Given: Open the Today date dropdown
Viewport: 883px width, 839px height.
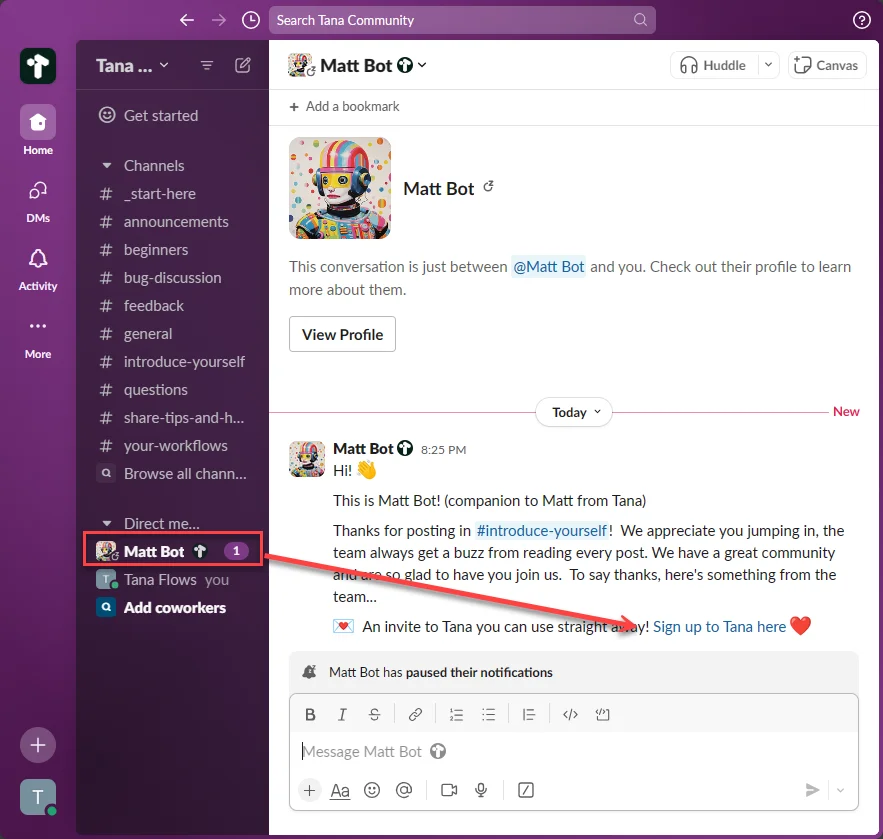Looking at the screenshot, I should (574, 412).
